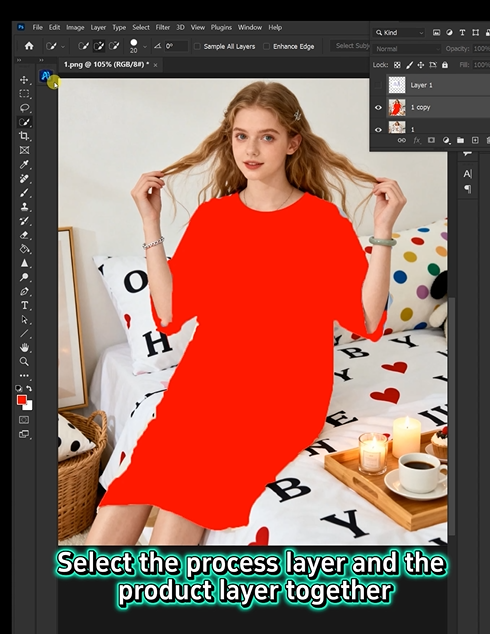Swap foreground and background colors
Screen dimensions: 490x634
[29, 388]
